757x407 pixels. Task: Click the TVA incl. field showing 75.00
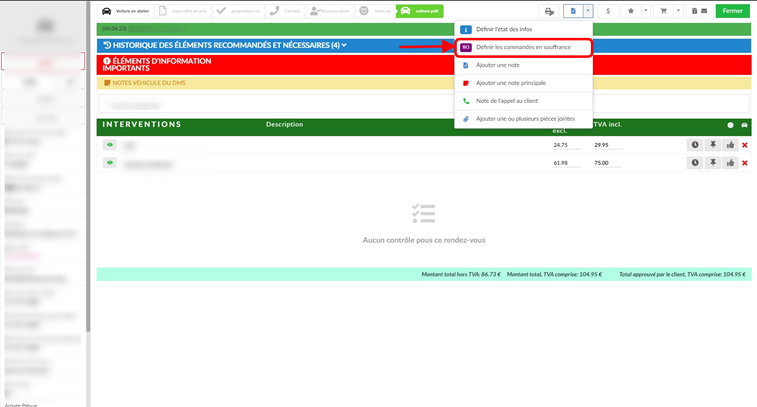click(608, 163)
